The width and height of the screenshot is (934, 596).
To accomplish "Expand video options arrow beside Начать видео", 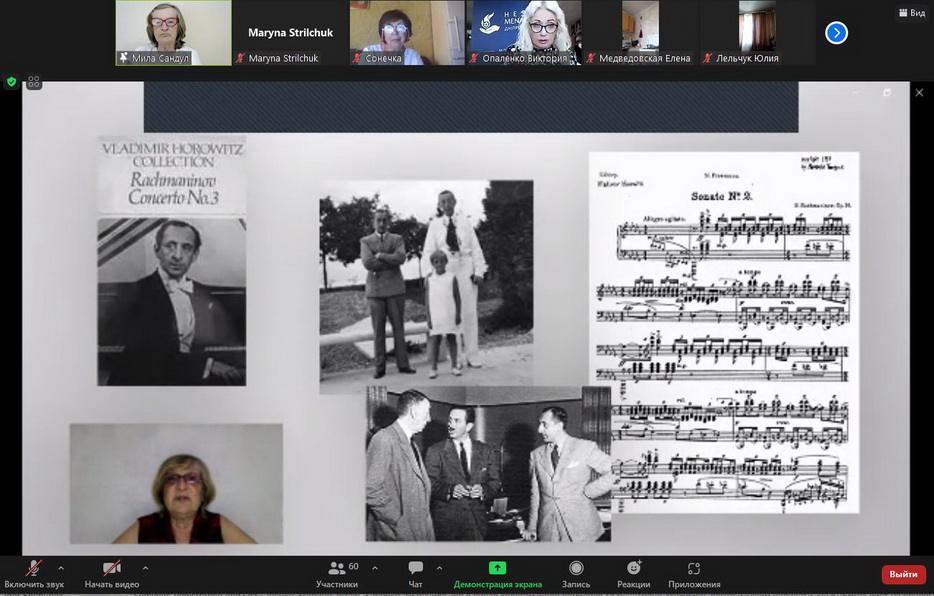I will coord(145,569).
